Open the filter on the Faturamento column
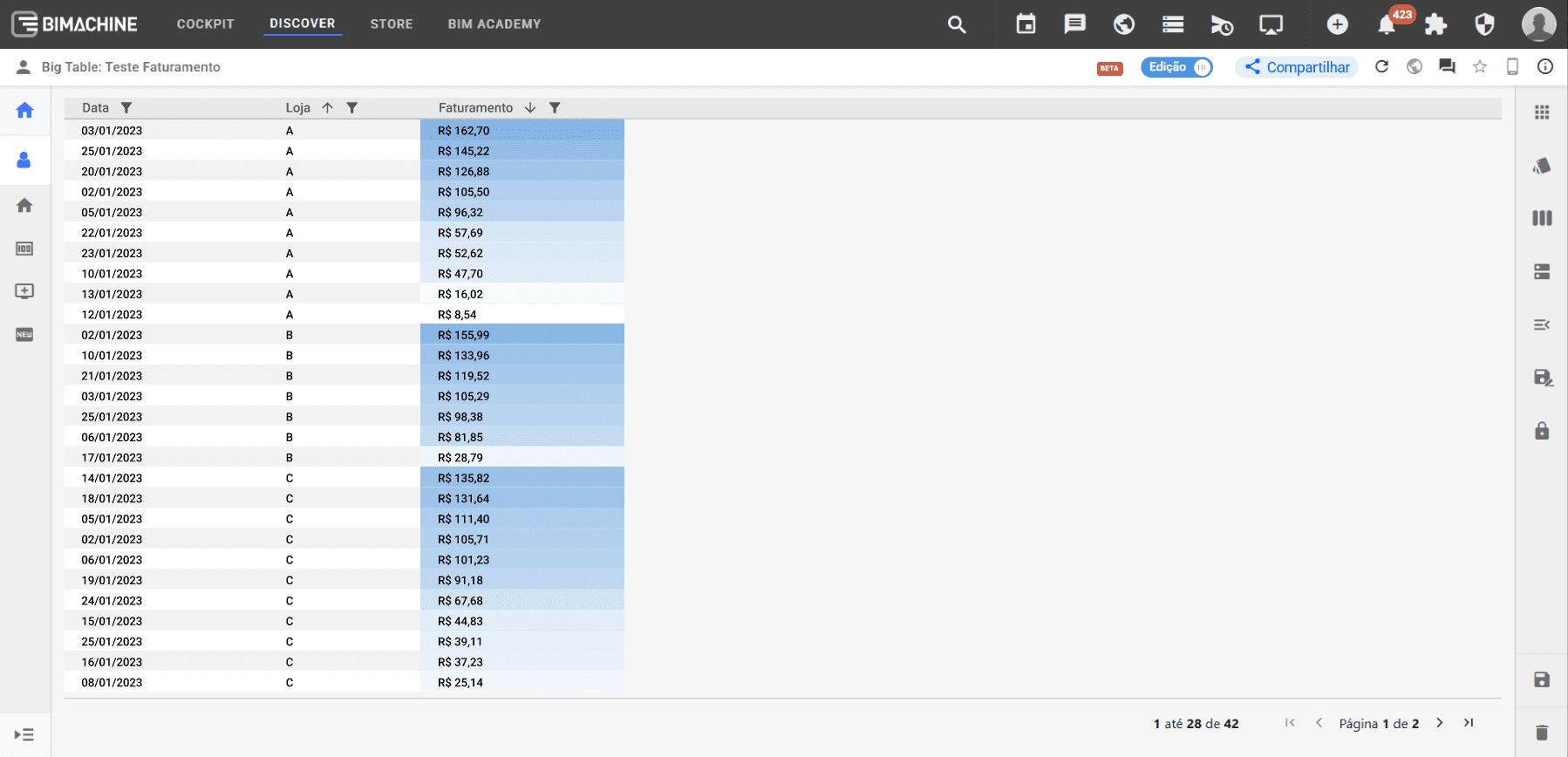1568x757 pixels. click(555, 107)
